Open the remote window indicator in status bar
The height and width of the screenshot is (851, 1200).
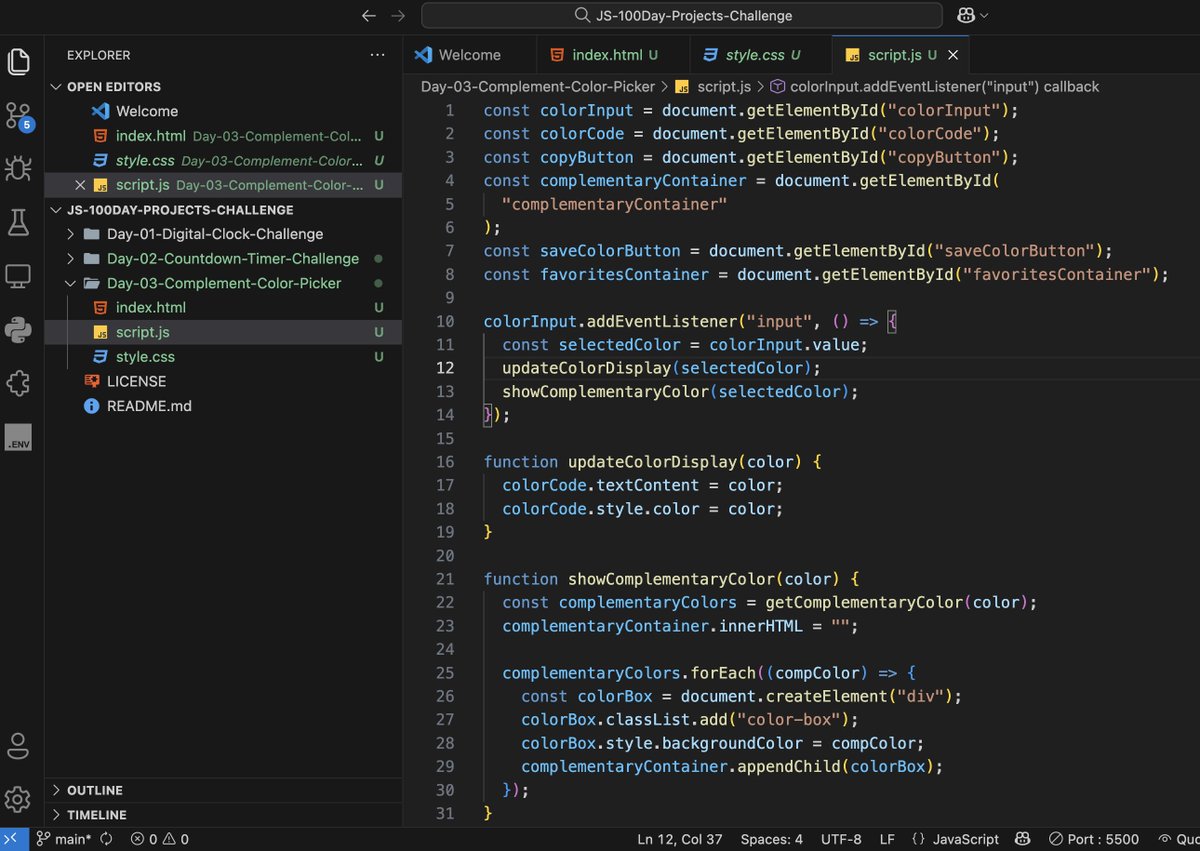click(x=11, y=839)
